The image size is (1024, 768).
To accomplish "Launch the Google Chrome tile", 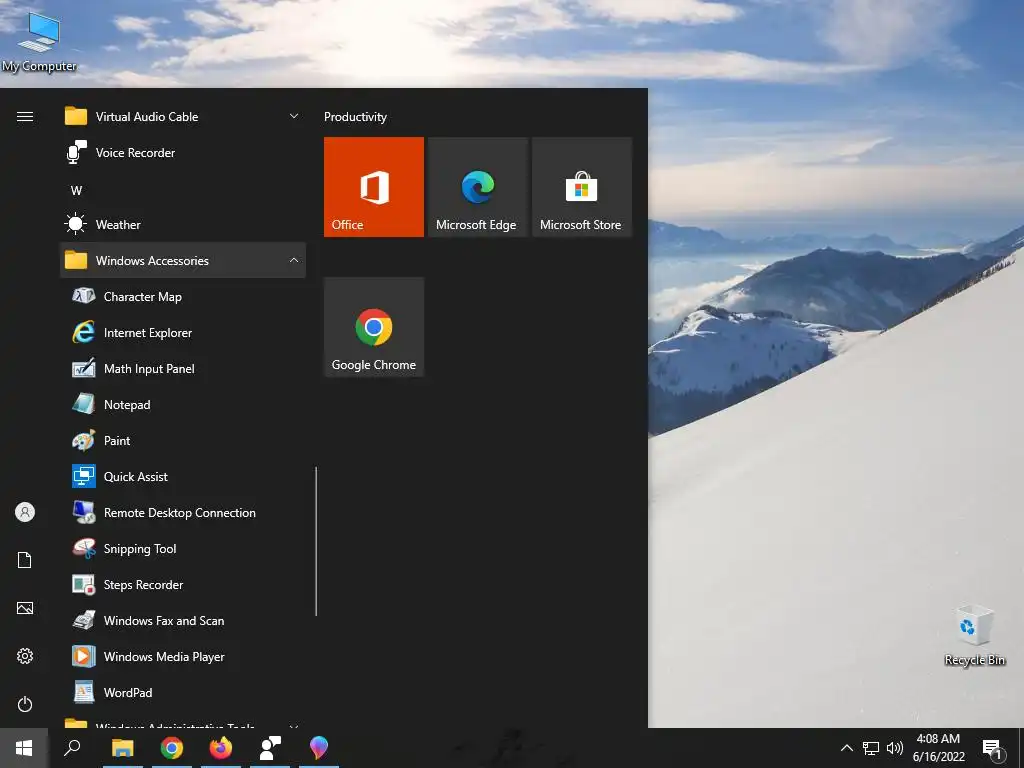I will click(374, 327).
